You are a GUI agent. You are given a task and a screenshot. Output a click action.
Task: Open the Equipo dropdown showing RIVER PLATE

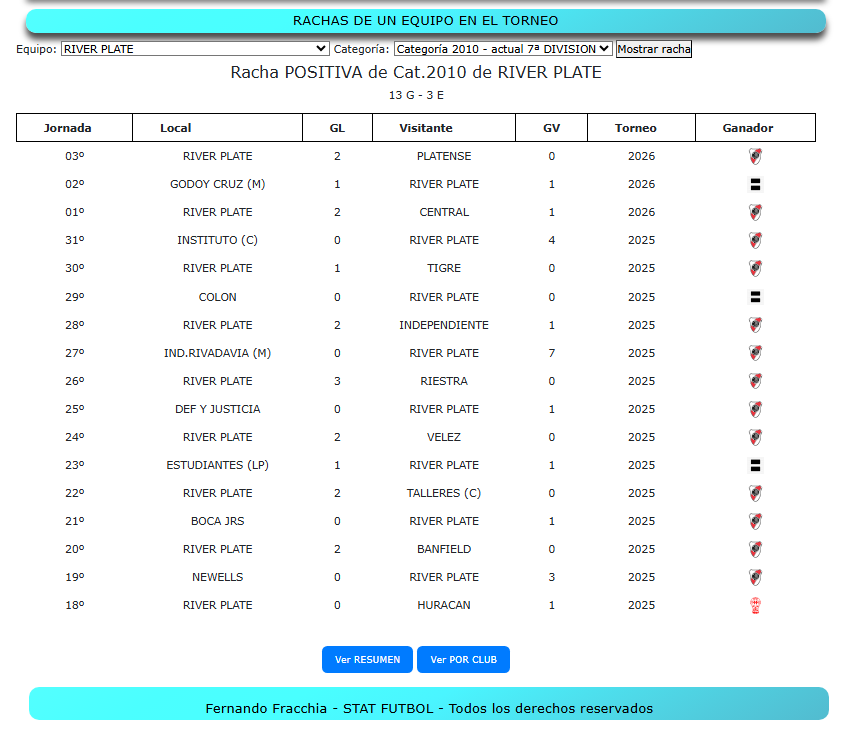195,49
